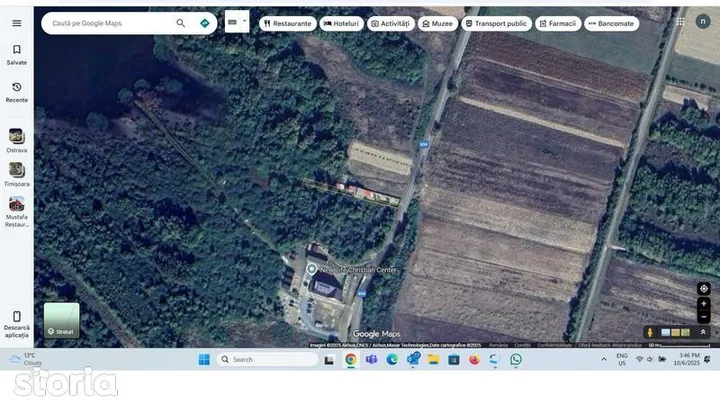Expand the imagery panel with the double chevron
720x405 pixels.
click(x=703, y=332)
